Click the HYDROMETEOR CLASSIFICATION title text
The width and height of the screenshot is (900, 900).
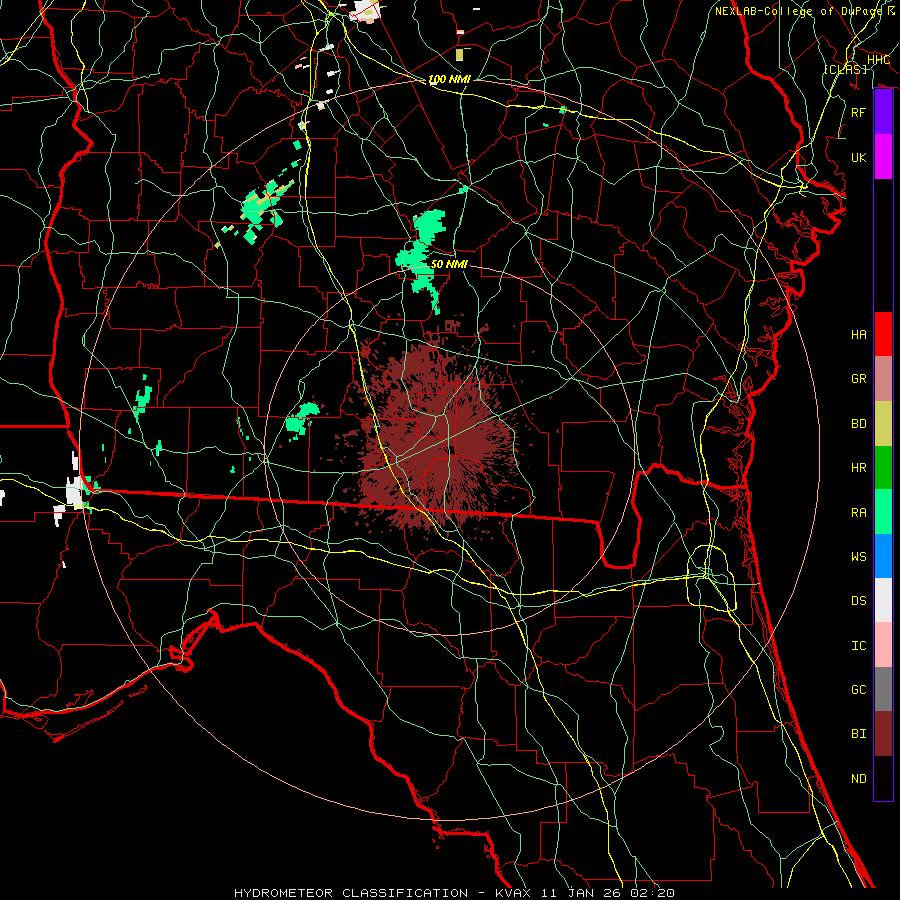351,893
